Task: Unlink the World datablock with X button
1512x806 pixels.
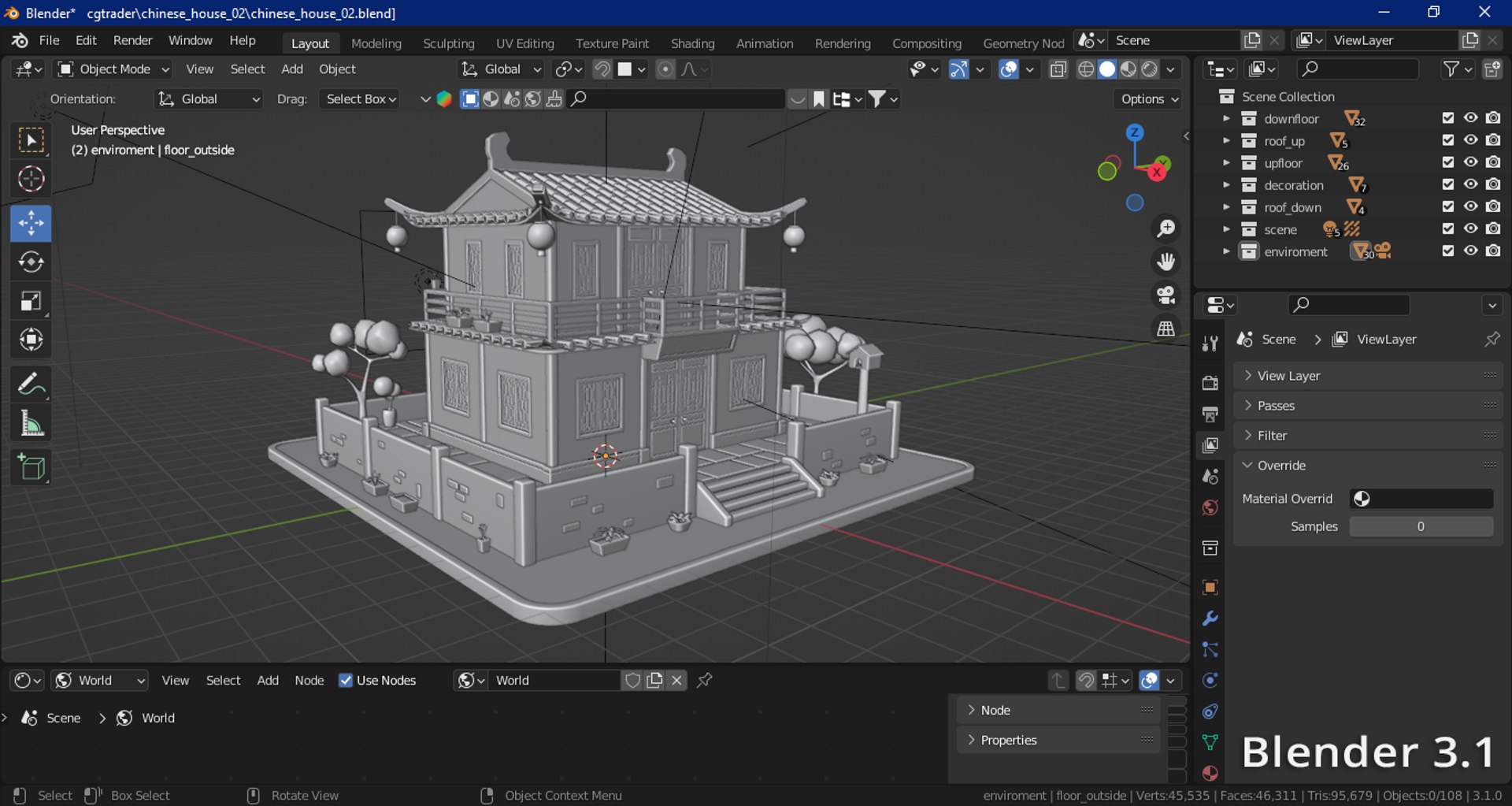Action: (676, 680)
